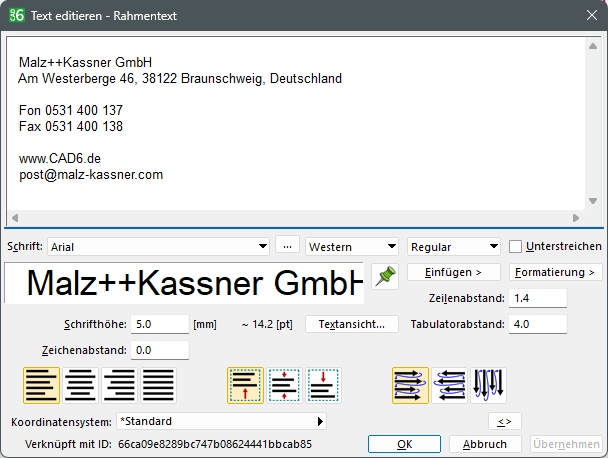Screen dimensions: 608x458
Task: Click the horizontal scroll-left arrow
Action: pyautogui.click(x=15, y=218)
